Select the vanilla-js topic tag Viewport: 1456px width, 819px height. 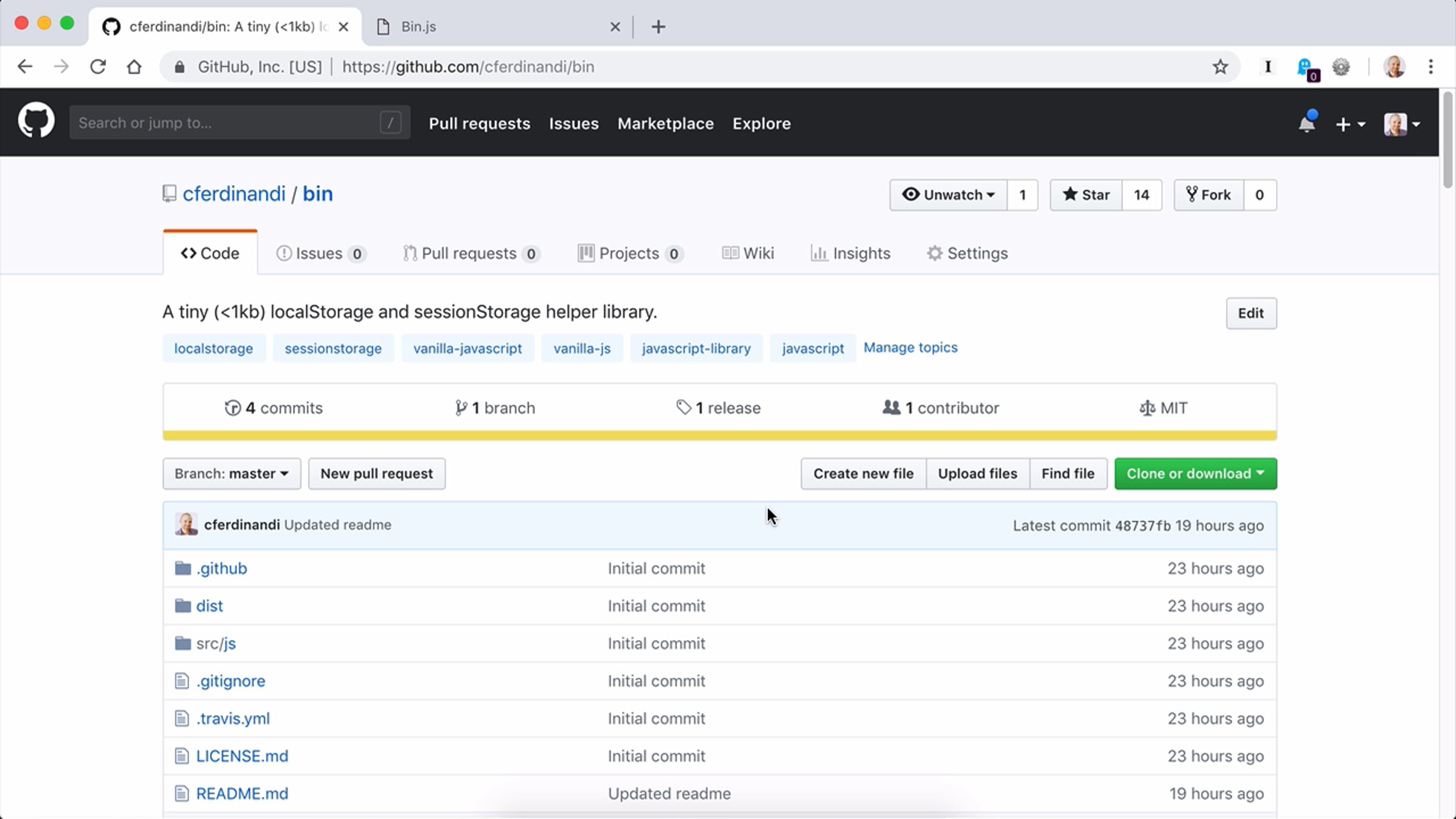[x=582, y=348]
